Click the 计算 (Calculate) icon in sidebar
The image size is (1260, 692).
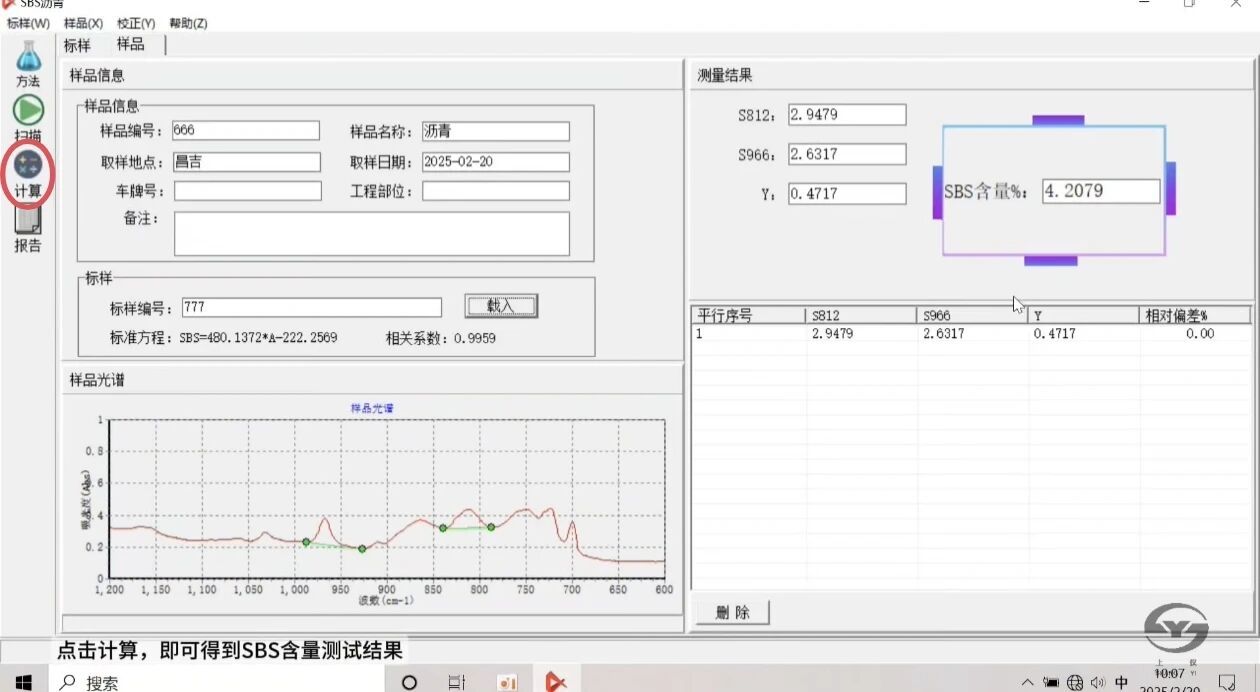click(x=28, y=165)
